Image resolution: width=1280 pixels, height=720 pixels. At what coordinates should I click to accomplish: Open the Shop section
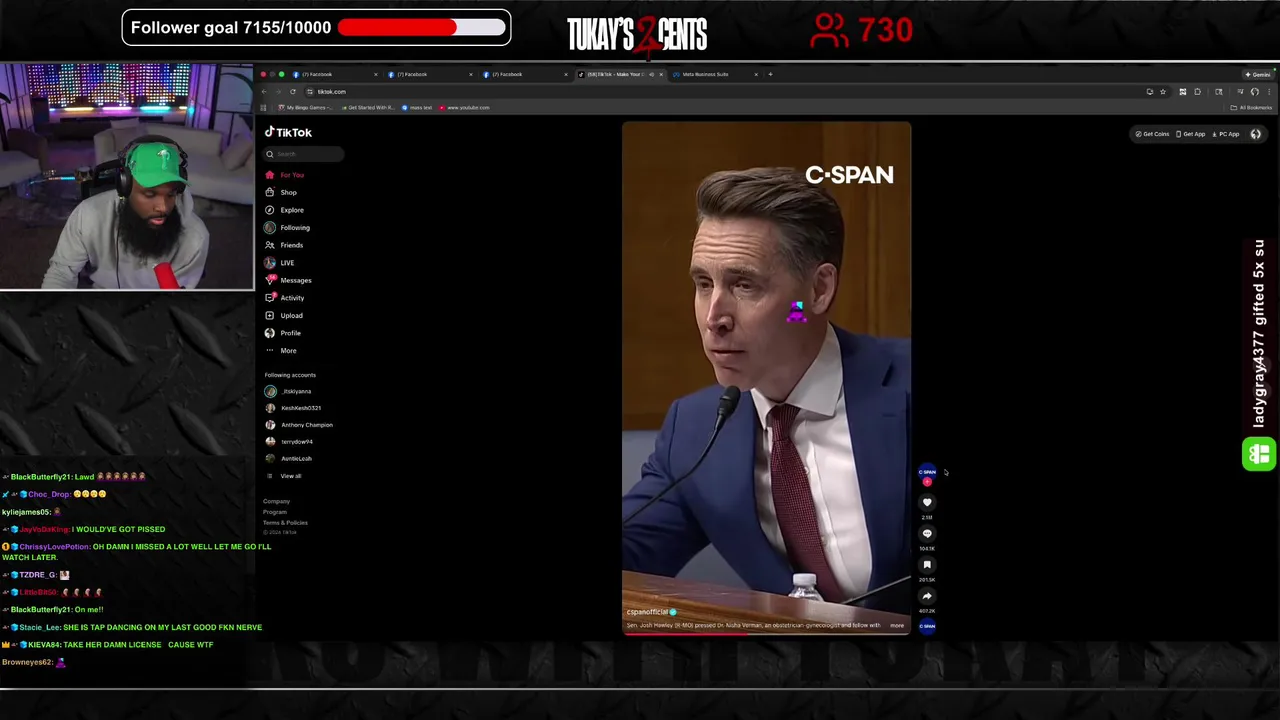(281, 192)
